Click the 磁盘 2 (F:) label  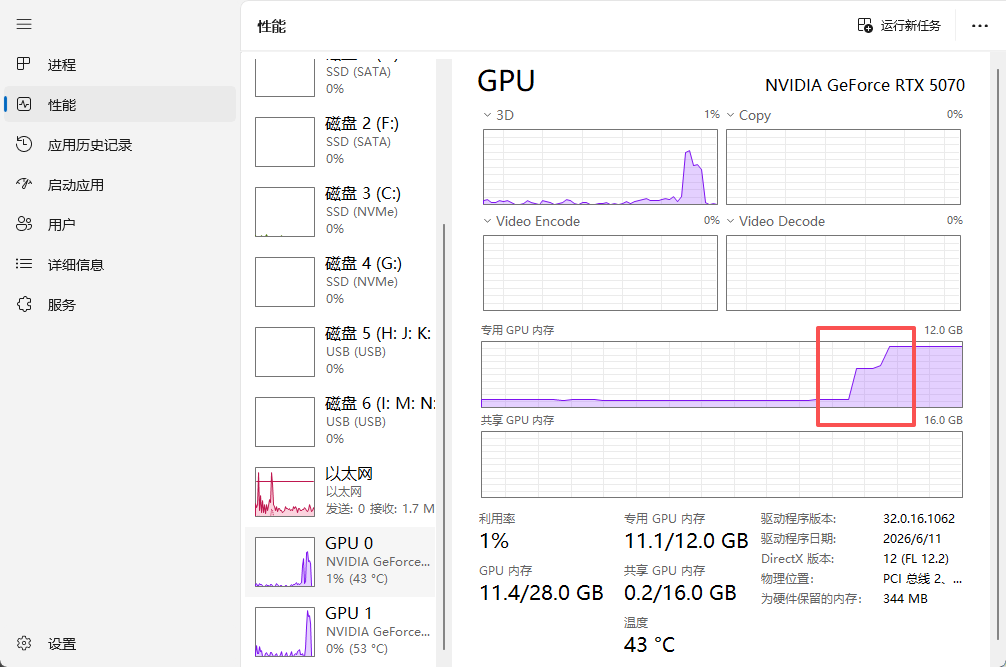[x=362, y=123]
